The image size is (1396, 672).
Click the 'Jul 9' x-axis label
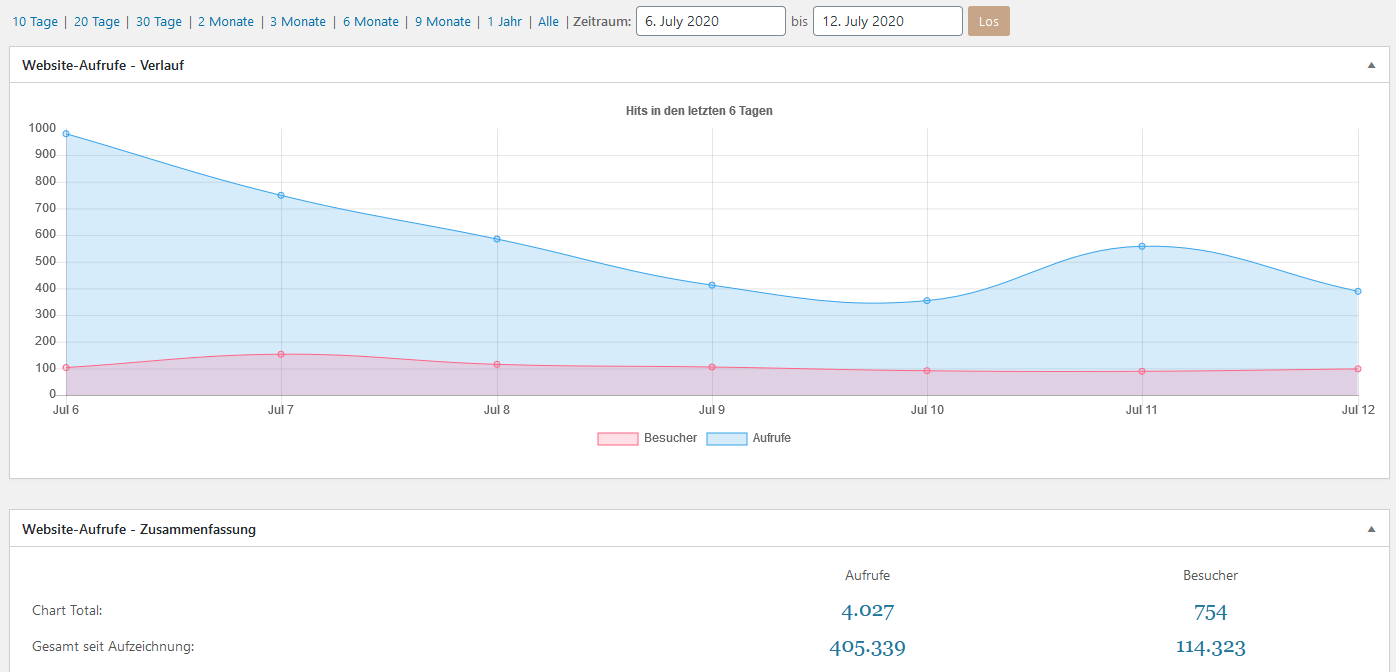coord(712,410)
